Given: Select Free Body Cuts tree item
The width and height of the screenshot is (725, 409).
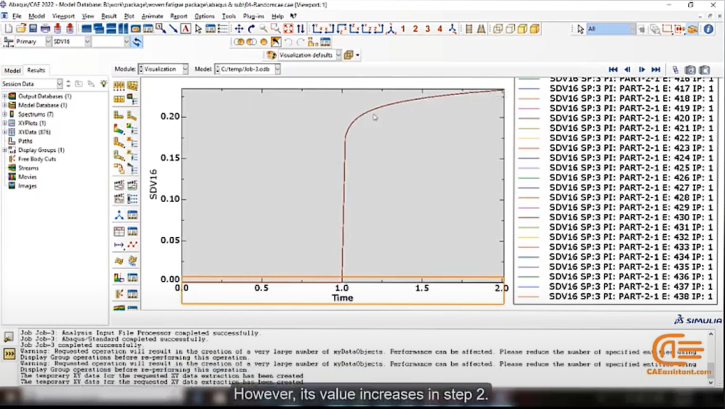Looking at the screenshot, I should point(37,159).
